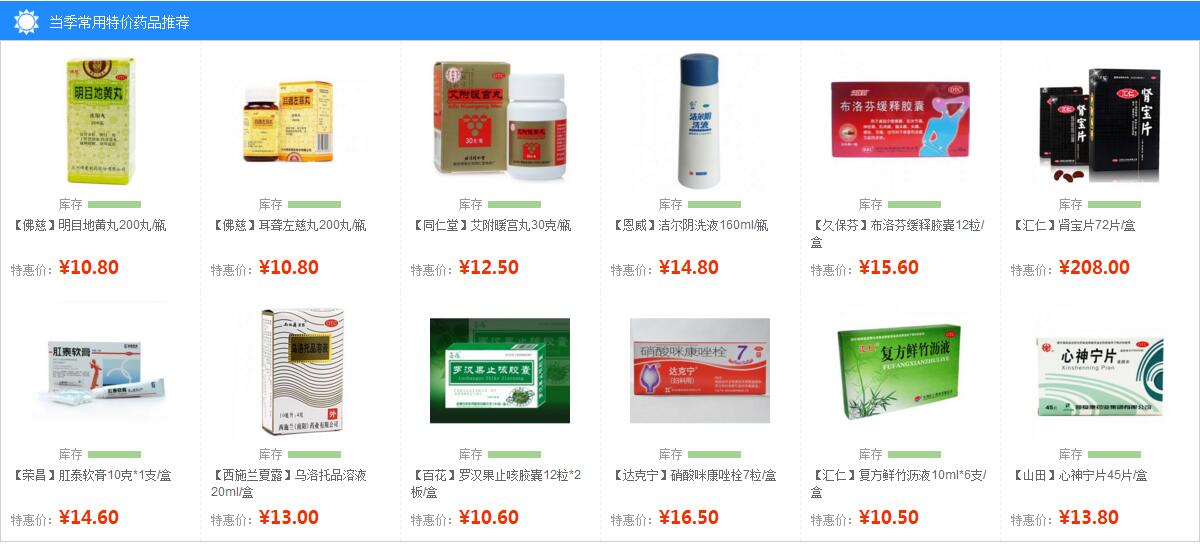1200x545 pixels.
Task: Click the sun icon in the blue header
Action: click(x=26, y=22)
